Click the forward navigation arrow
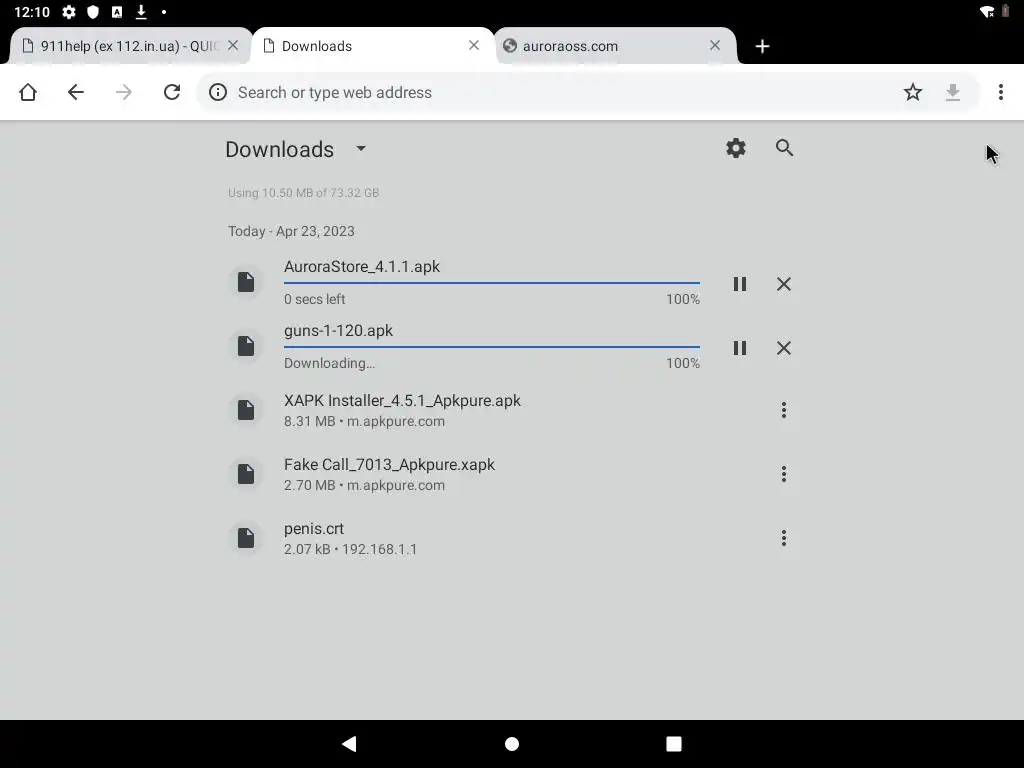This screenshot has height=768, width=1024. point(123,92)
